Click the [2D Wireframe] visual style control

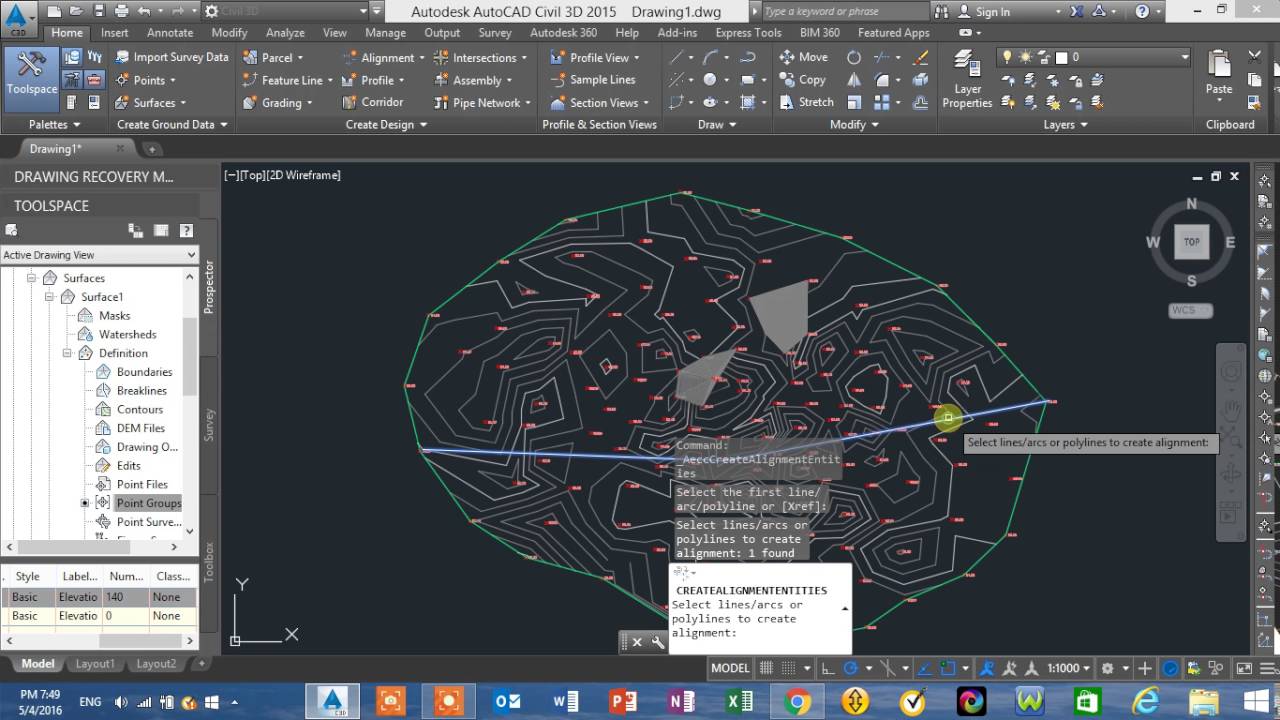point(304,175)
